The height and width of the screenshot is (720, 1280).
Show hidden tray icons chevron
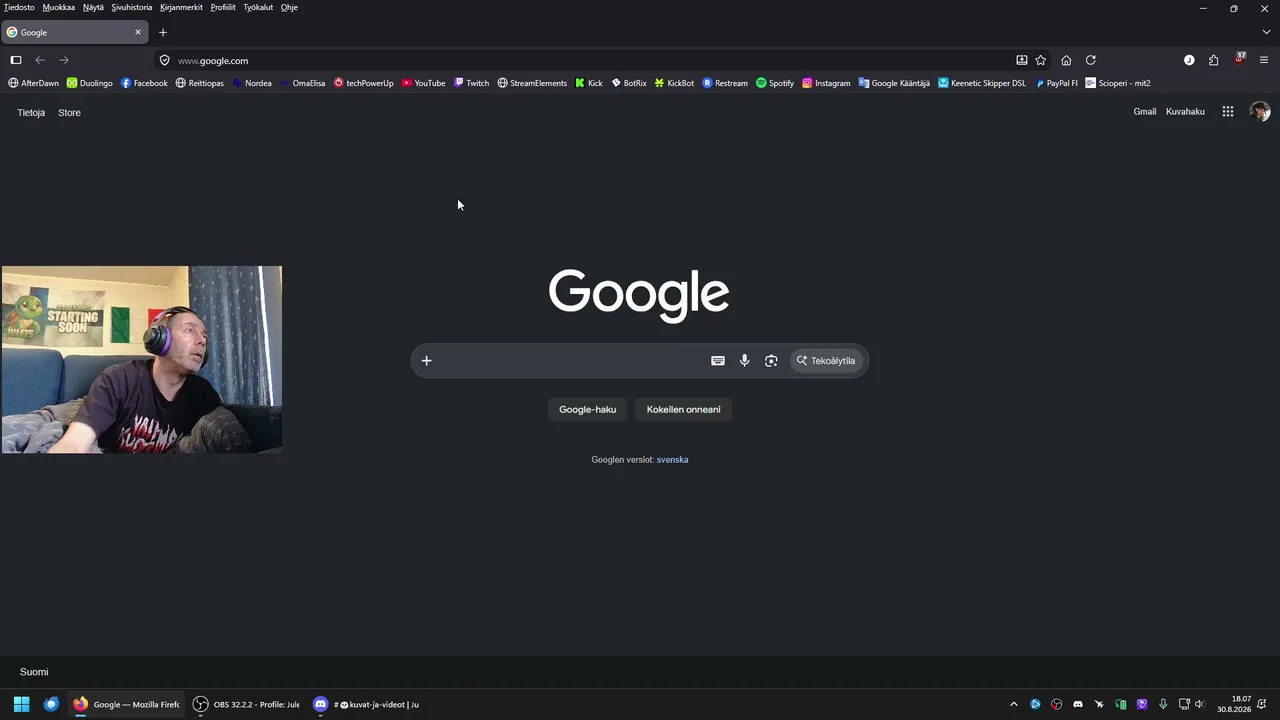coord(1014,704)
